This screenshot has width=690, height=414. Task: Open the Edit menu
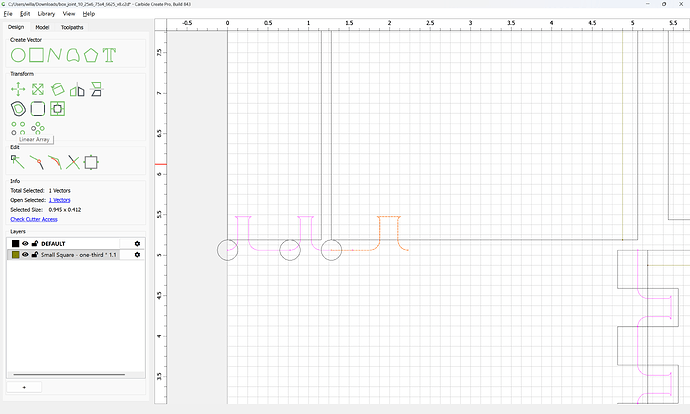25,14
